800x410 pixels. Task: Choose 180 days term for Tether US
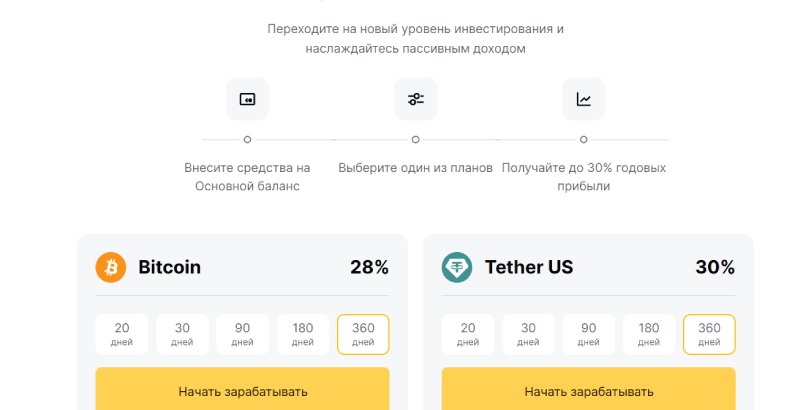point(649,334)
